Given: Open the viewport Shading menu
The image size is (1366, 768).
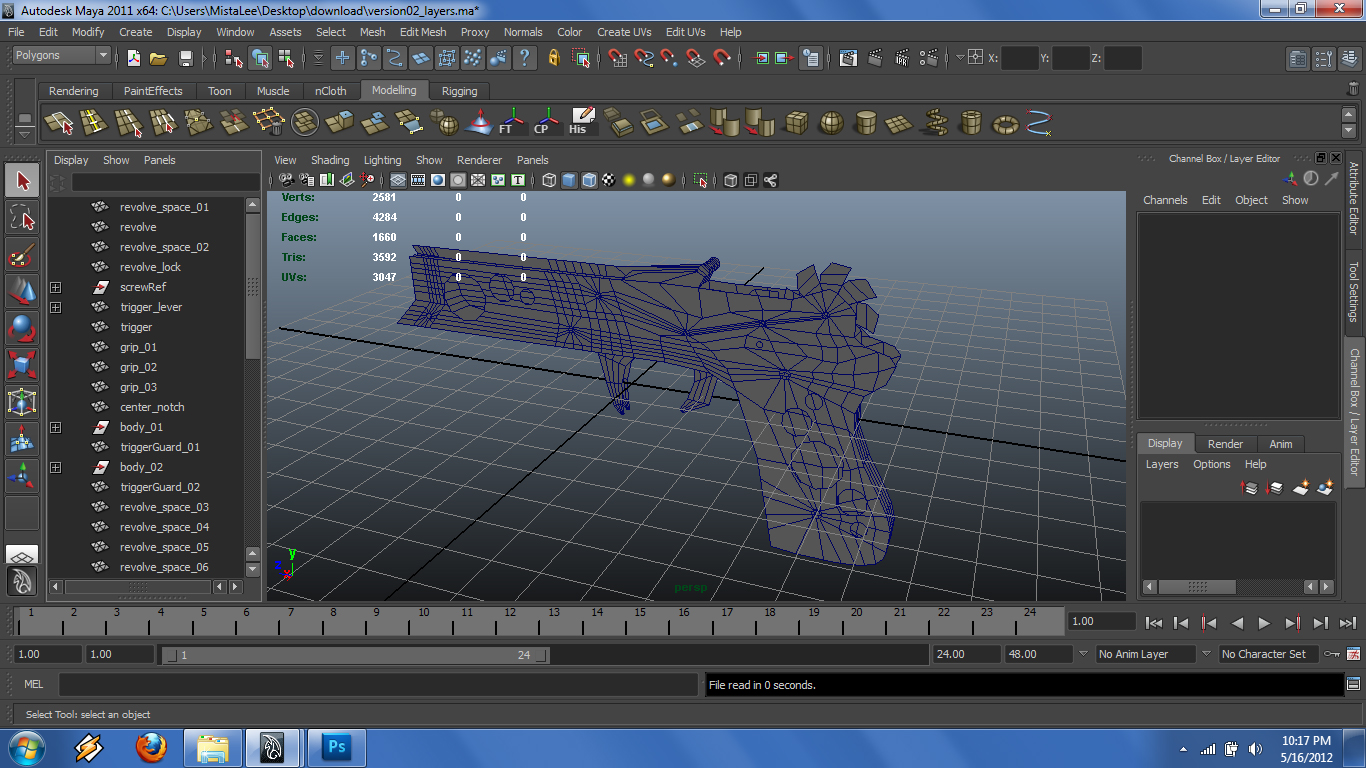Looking at the screenshot, I should tap(330, 160).
